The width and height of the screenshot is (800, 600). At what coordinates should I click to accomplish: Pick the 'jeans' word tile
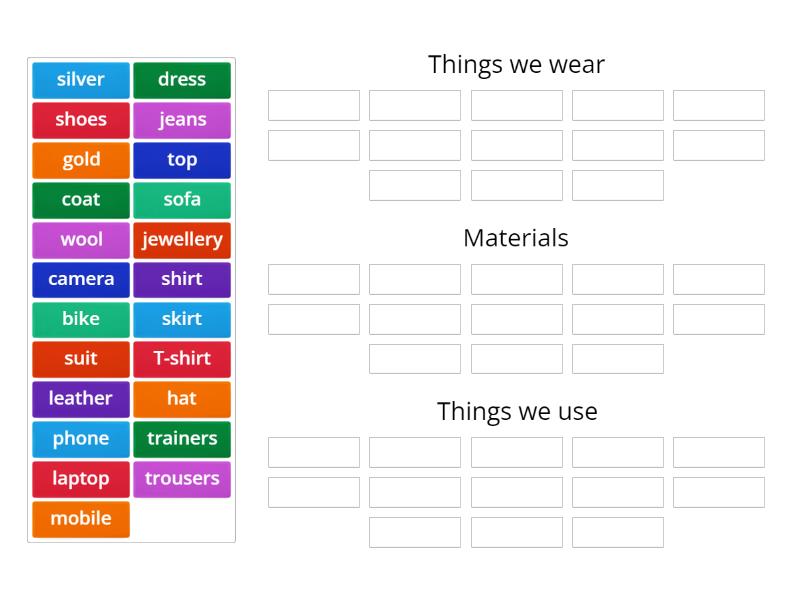coord(182,120)
